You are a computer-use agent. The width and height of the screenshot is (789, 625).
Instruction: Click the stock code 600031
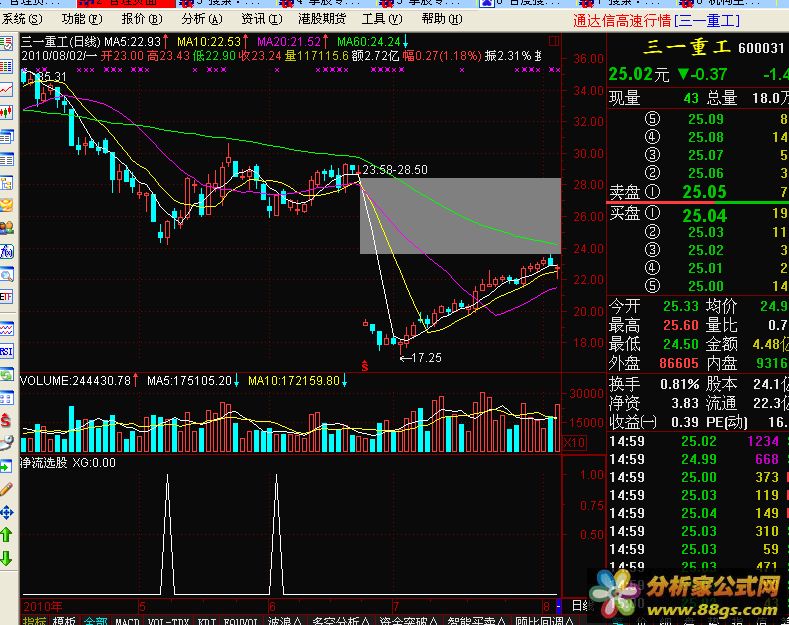761,48
